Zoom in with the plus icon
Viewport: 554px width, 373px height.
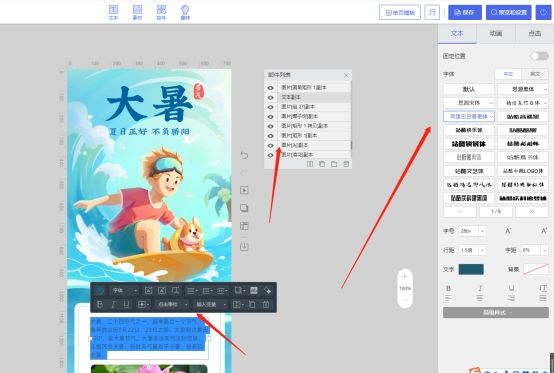click(405, 277)
